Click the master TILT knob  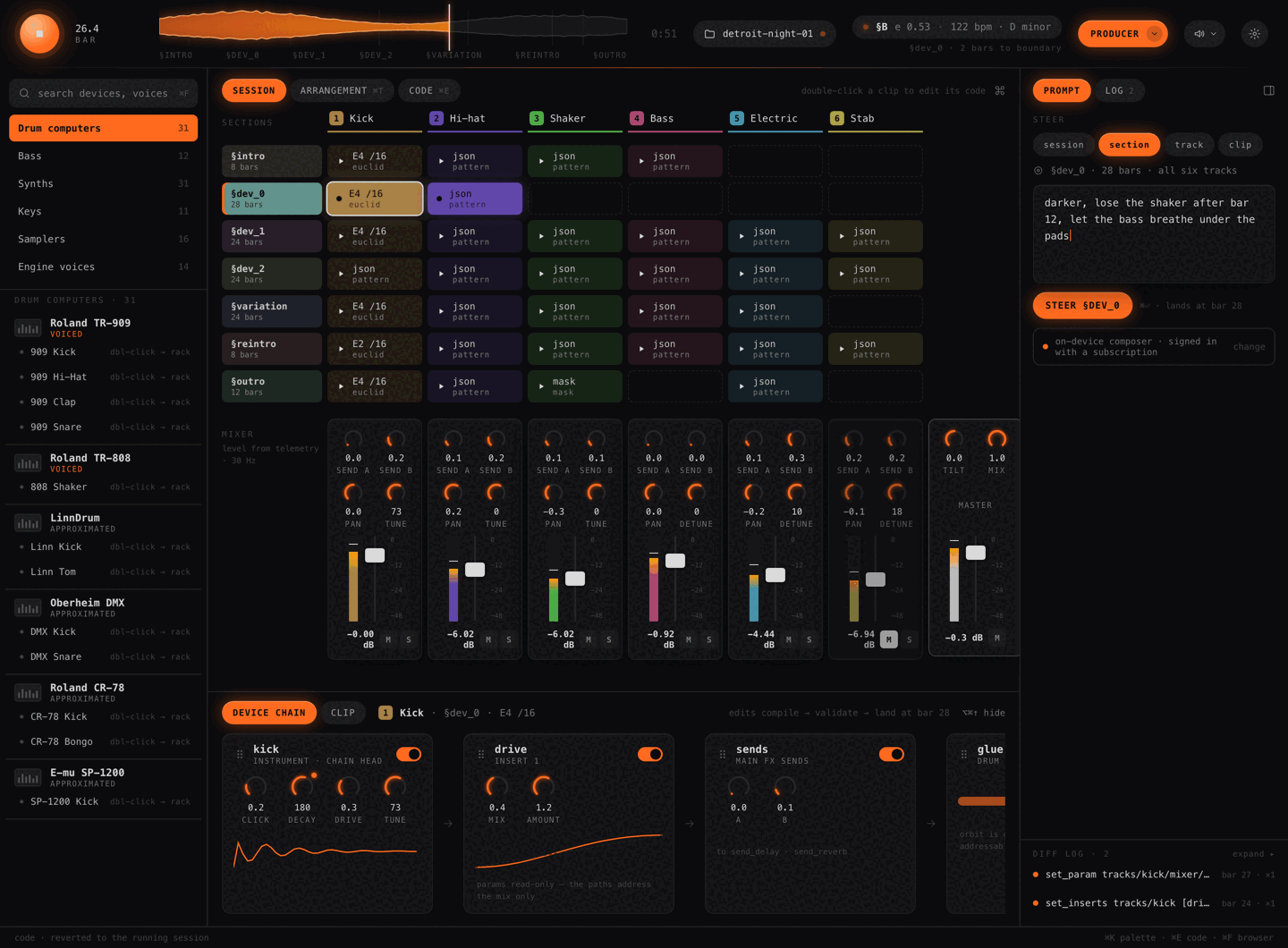(x=953, y=438)
